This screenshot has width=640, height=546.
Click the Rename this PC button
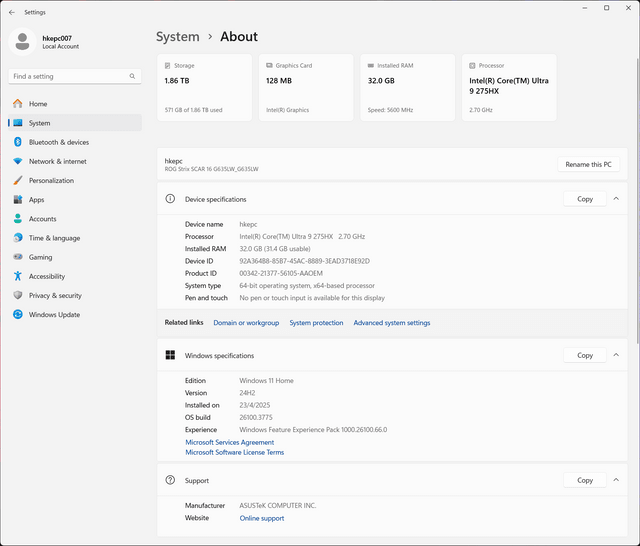(588, 164)
